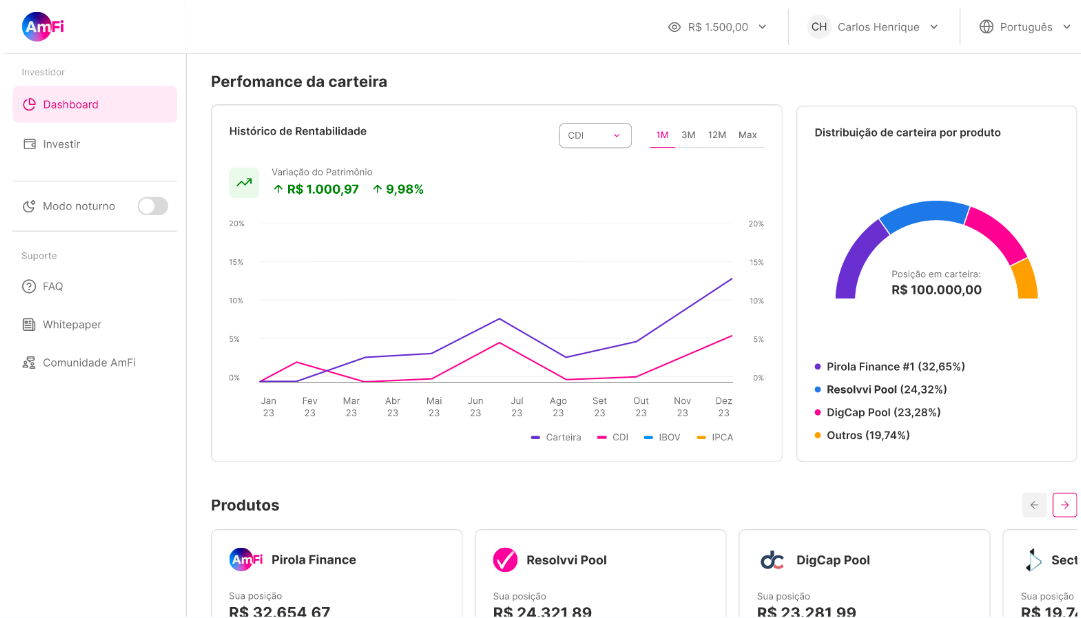Click the Dashboard pie chart icon
Image resolution: width=1081 pixels, height=618 pixels.
(x=29, y=105)
